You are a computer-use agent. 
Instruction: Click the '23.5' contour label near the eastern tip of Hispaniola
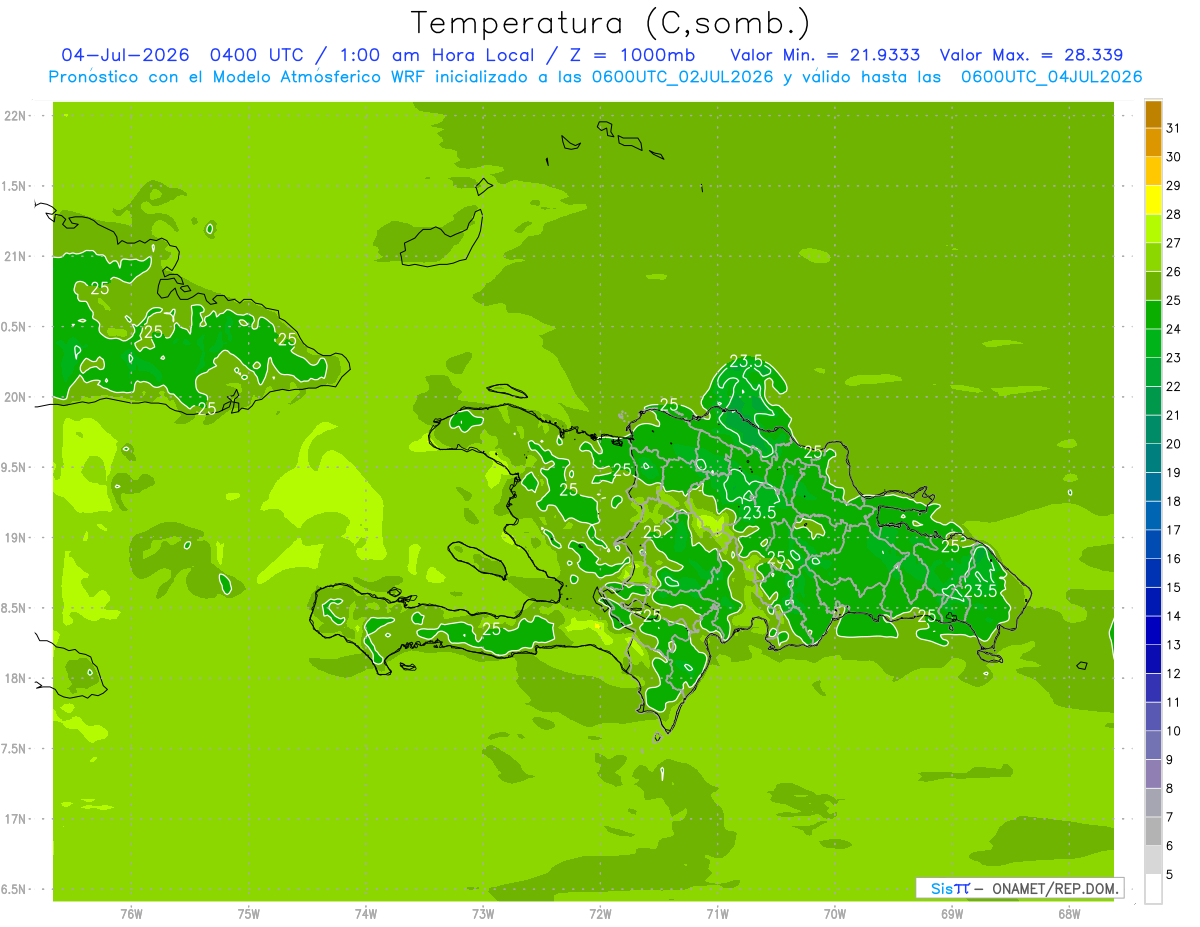click(980, 591)
